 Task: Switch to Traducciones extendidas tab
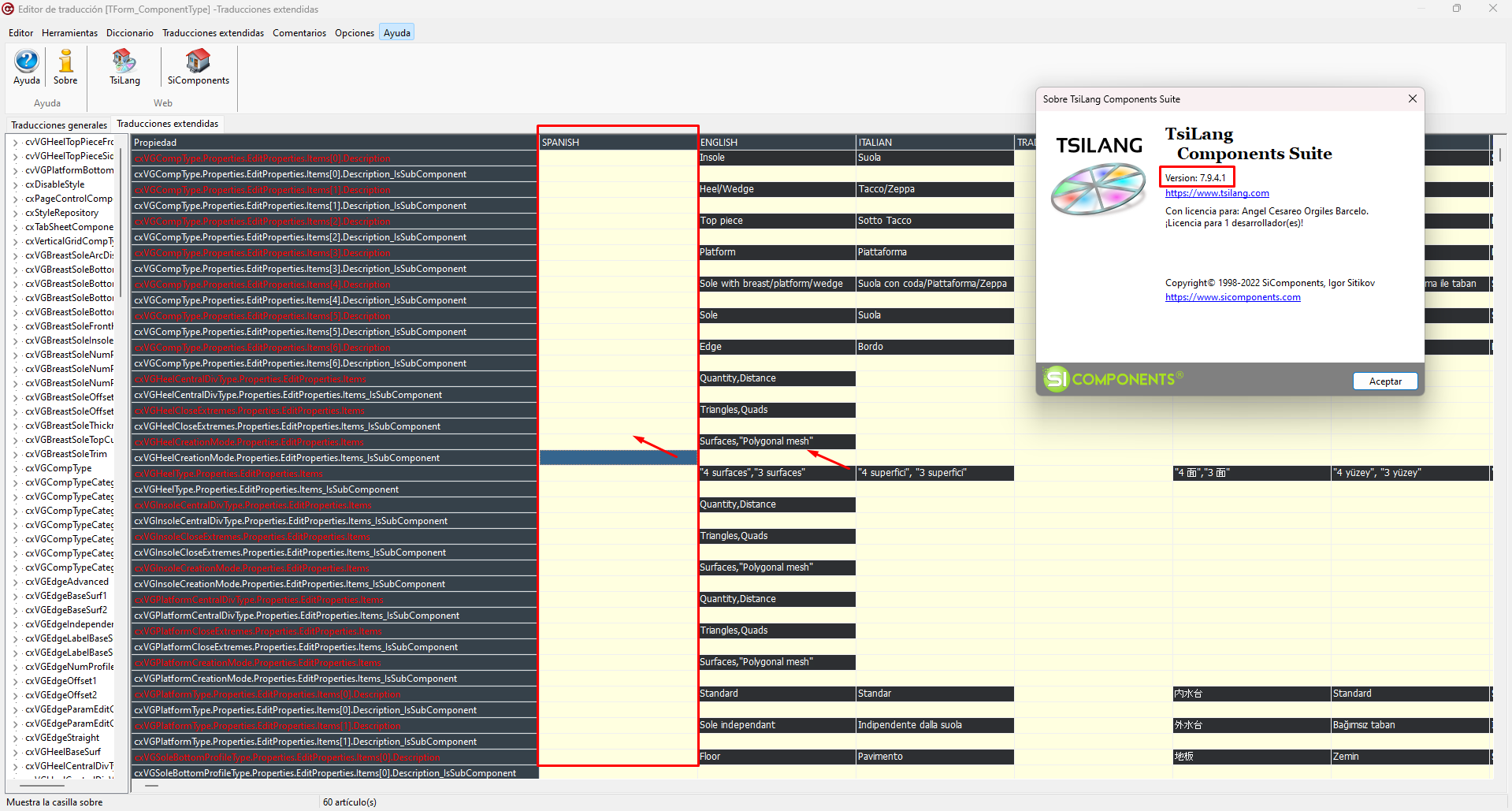pos(168,124)
